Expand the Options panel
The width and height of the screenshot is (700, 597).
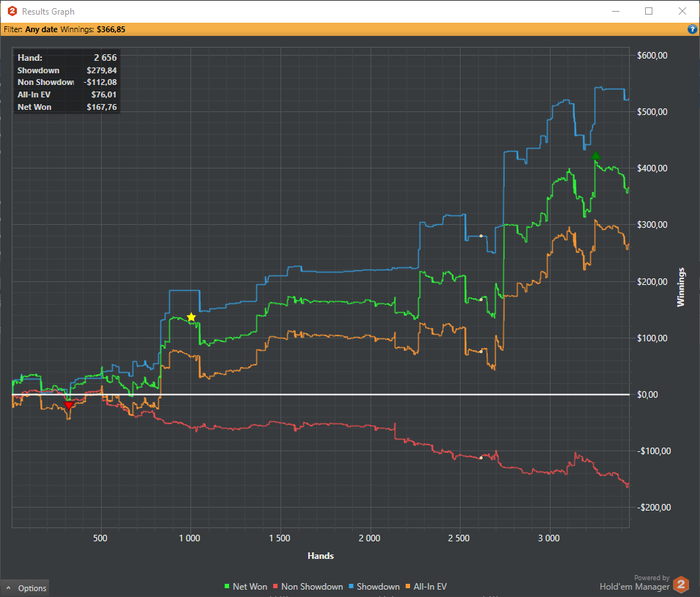point(25,588)
